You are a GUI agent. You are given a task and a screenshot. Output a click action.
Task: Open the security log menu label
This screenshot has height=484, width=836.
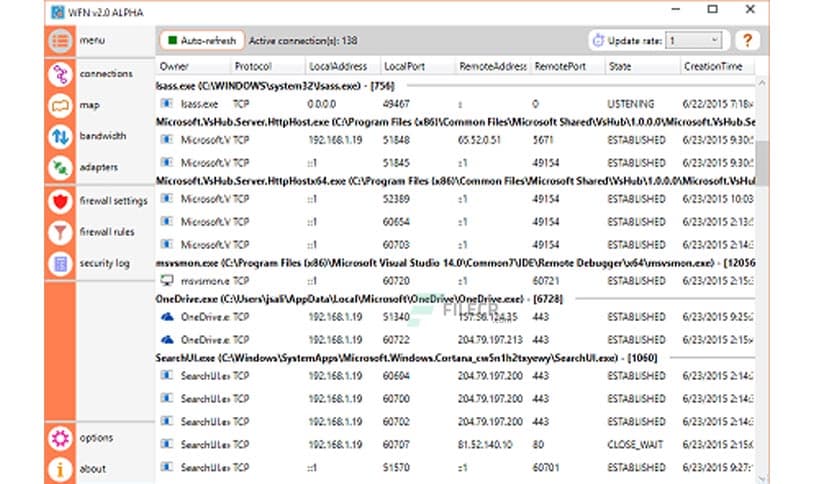[104, 263]
